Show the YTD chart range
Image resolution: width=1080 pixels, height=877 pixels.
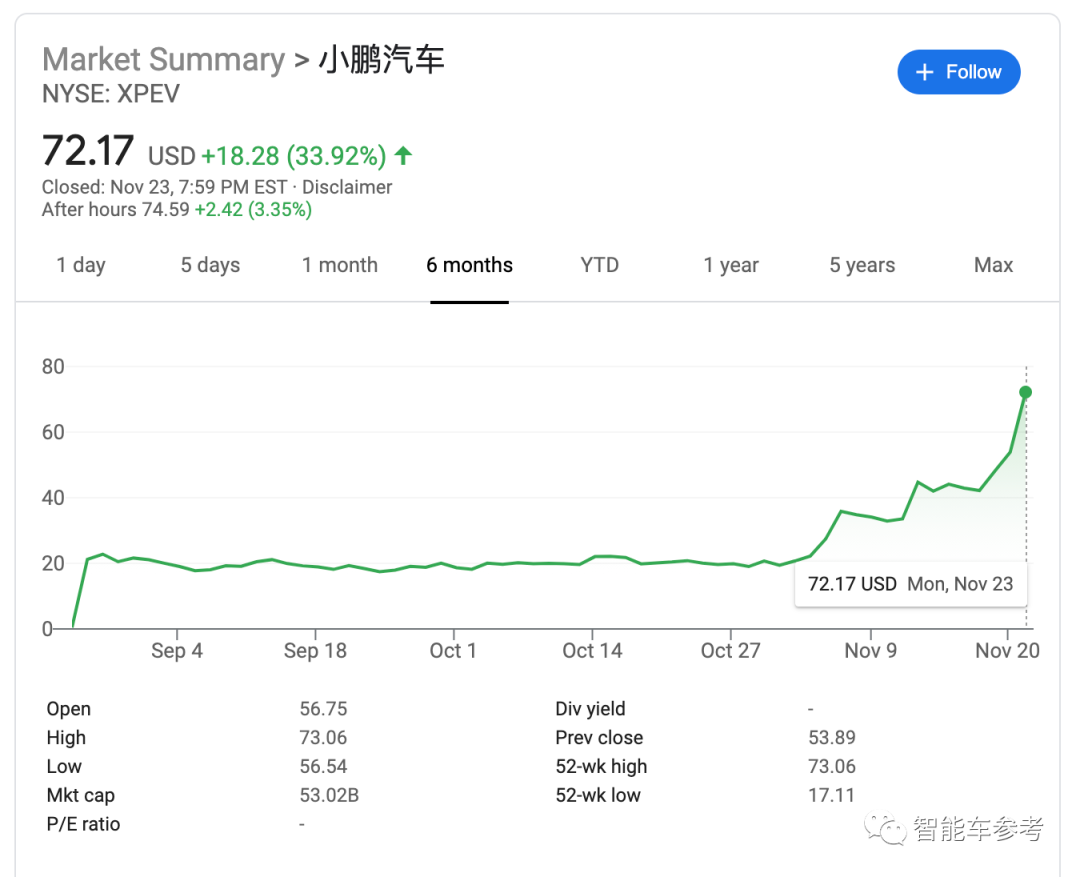599,265
